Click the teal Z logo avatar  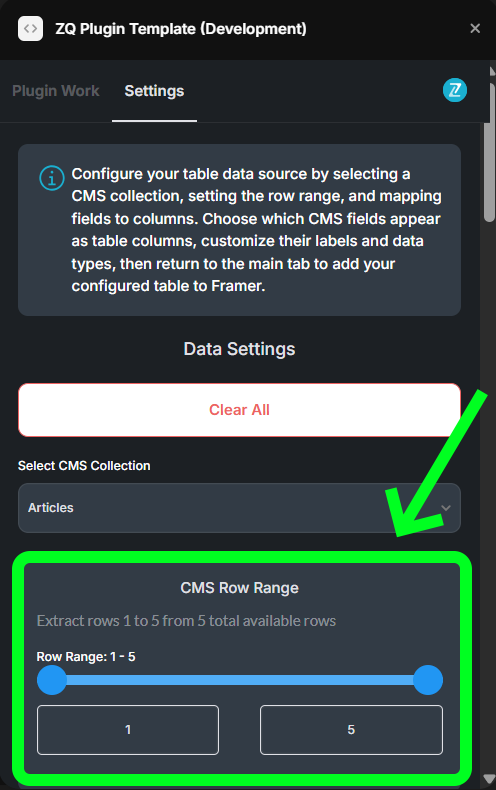455,91
